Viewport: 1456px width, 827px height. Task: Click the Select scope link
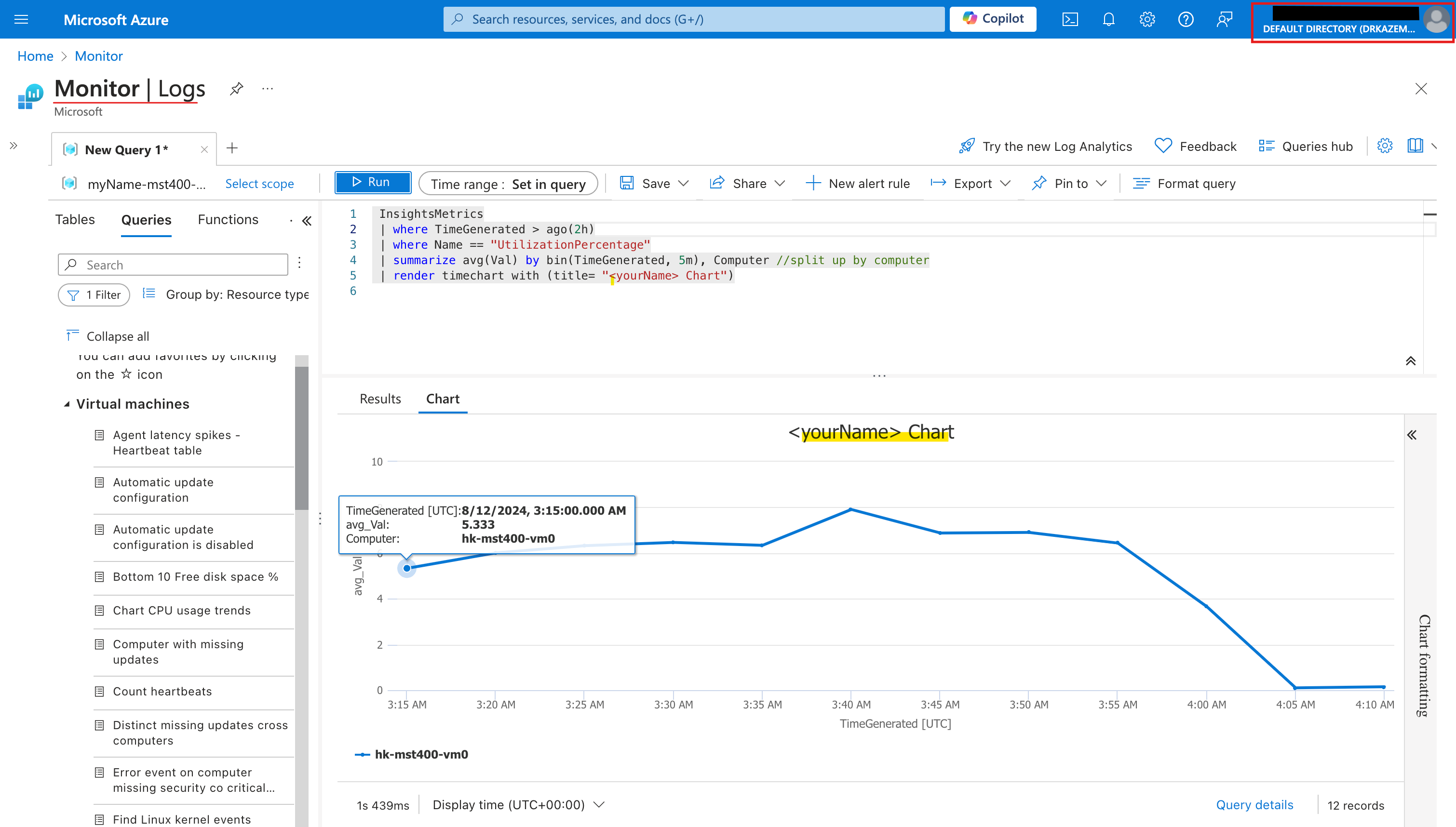point(259,184)
